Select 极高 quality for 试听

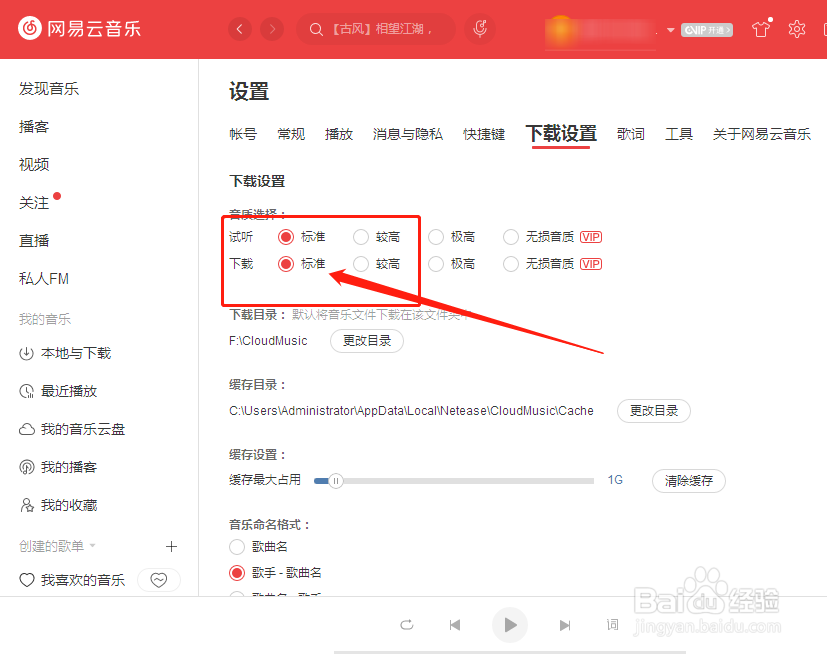[436, 237]
